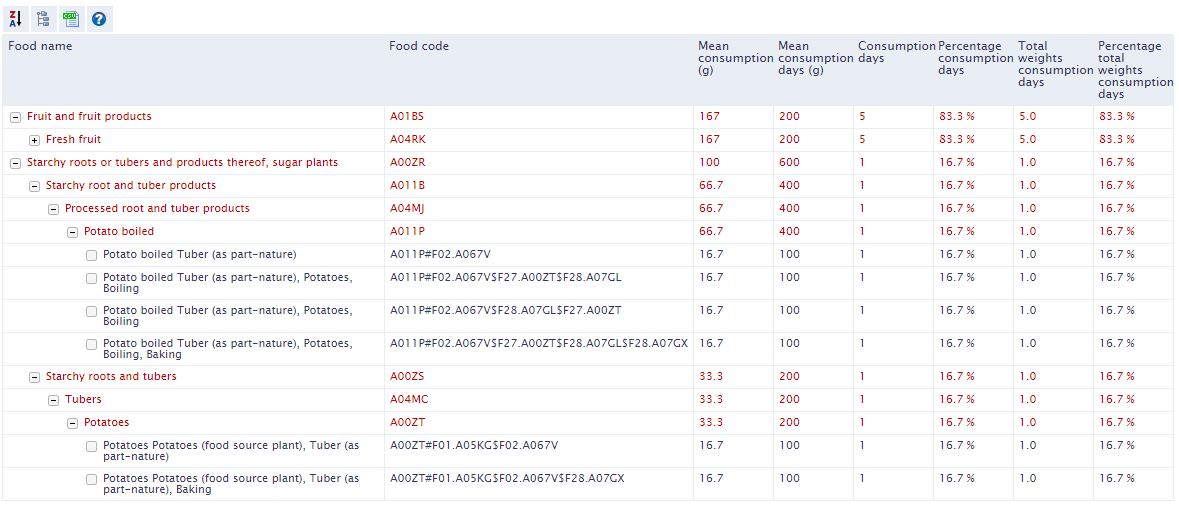Click the tree hierarchy view icon
1179x505 pixels.
[43, 19]
